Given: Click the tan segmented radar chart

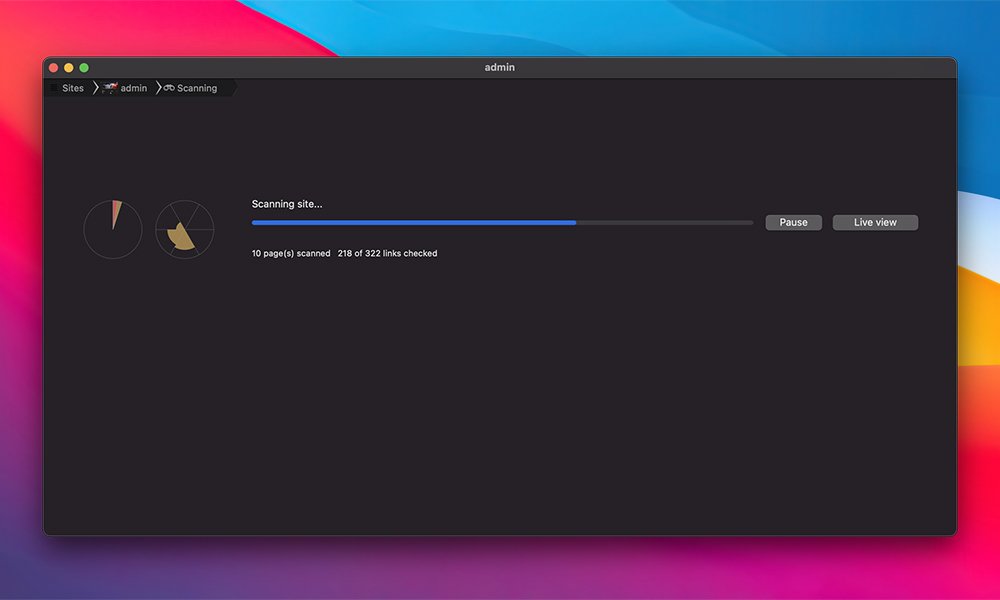Looking at the screenshot, I should (x=185, y=229).
